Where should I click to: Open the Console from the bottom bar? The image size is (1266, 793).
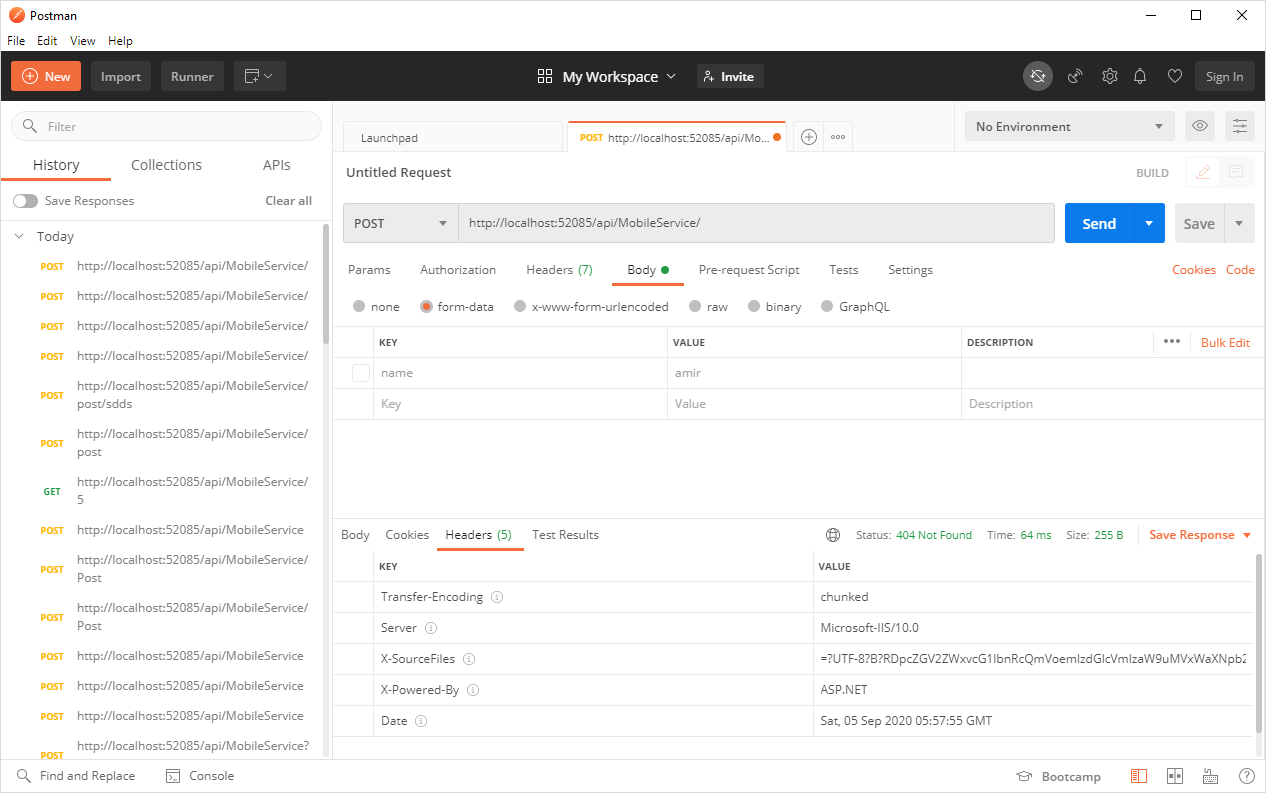click(199, 775)
